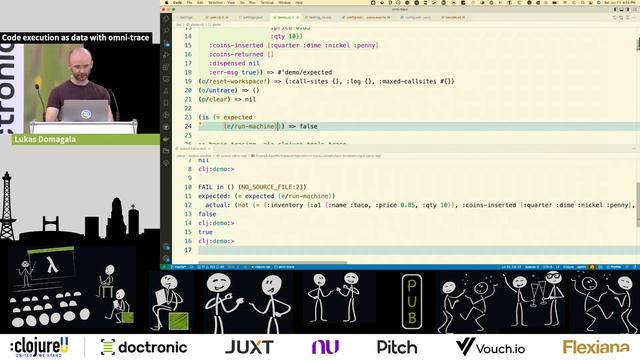
Task: Open the Manage gear in activity bar
Action: (x=166, y=258)
